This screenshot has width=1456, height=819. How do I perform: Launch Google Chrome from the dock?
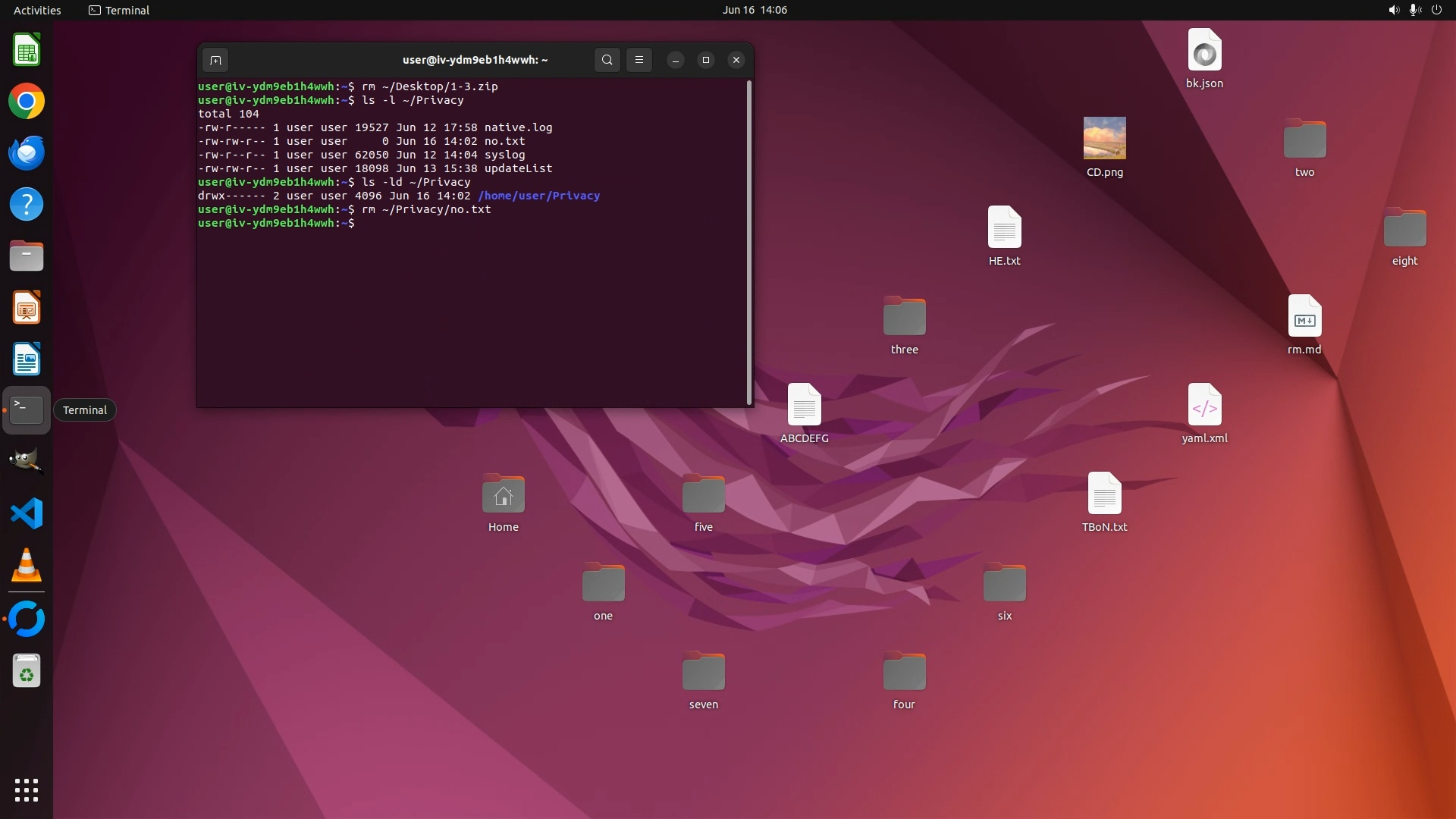(x=27, y=102)
